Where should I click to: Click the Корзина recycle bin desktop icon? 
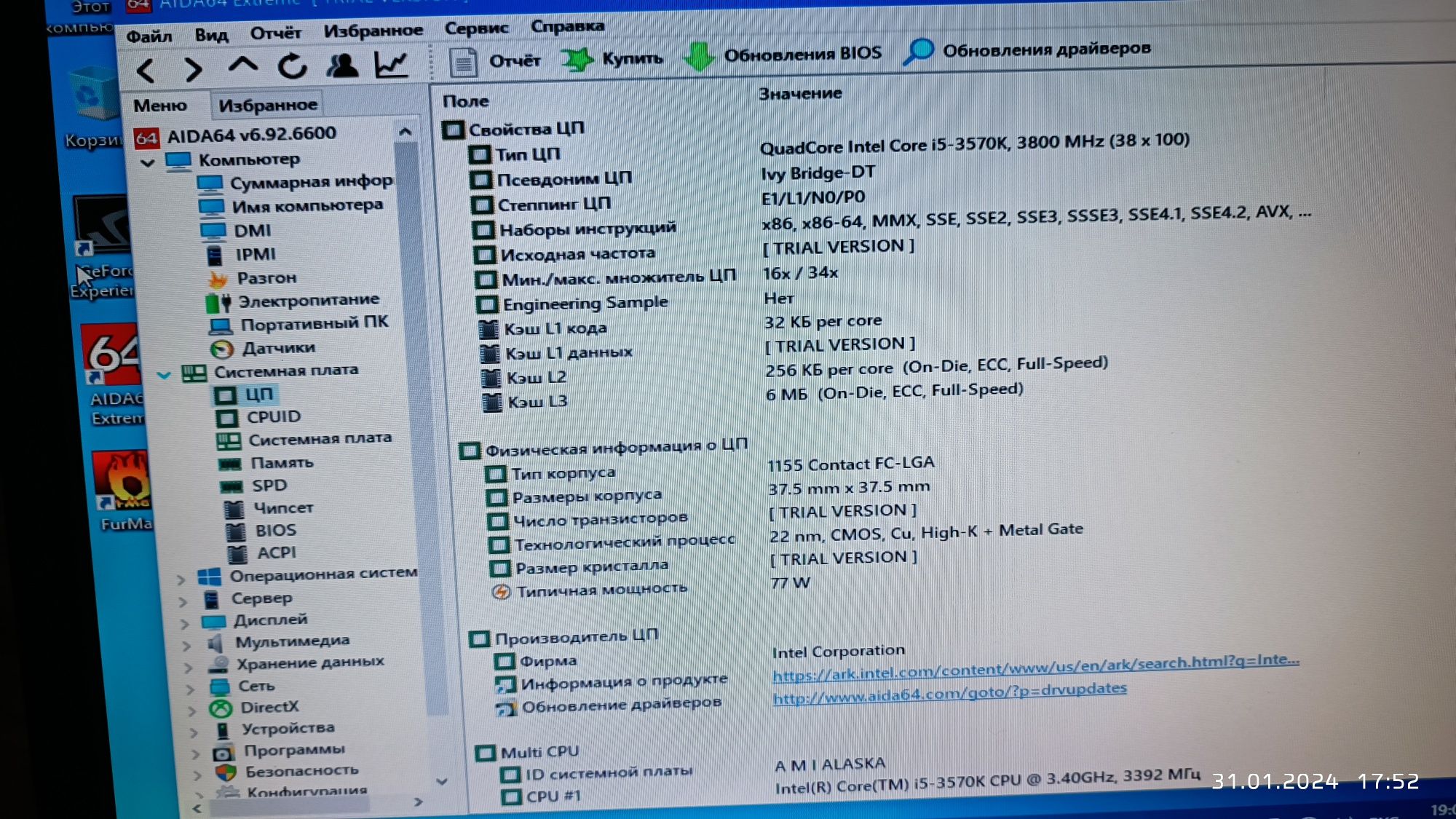click(x=93, y=108)
